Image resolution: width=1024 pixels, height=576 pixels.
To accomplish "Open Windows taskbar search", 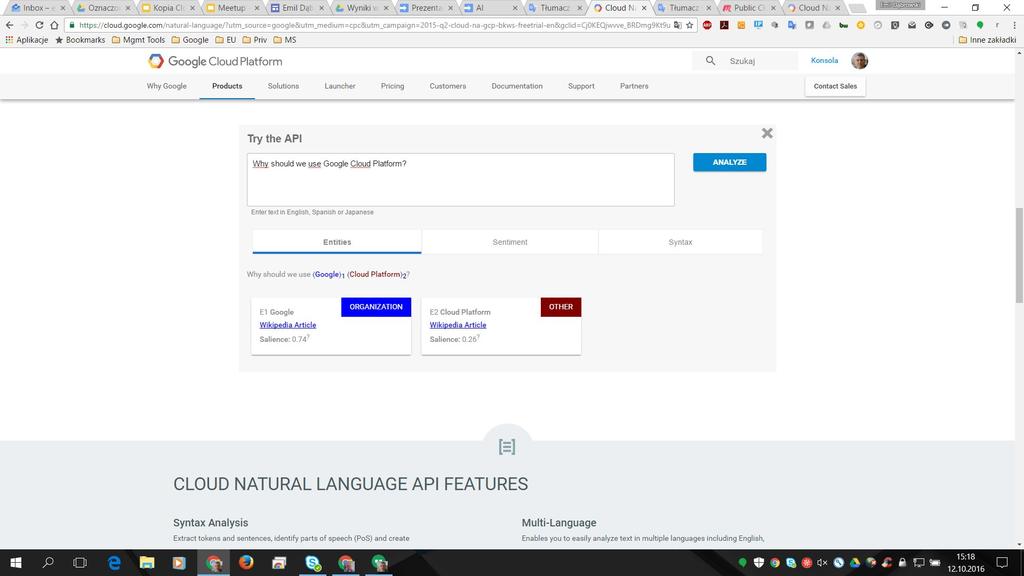I will [x=48, y=562].
